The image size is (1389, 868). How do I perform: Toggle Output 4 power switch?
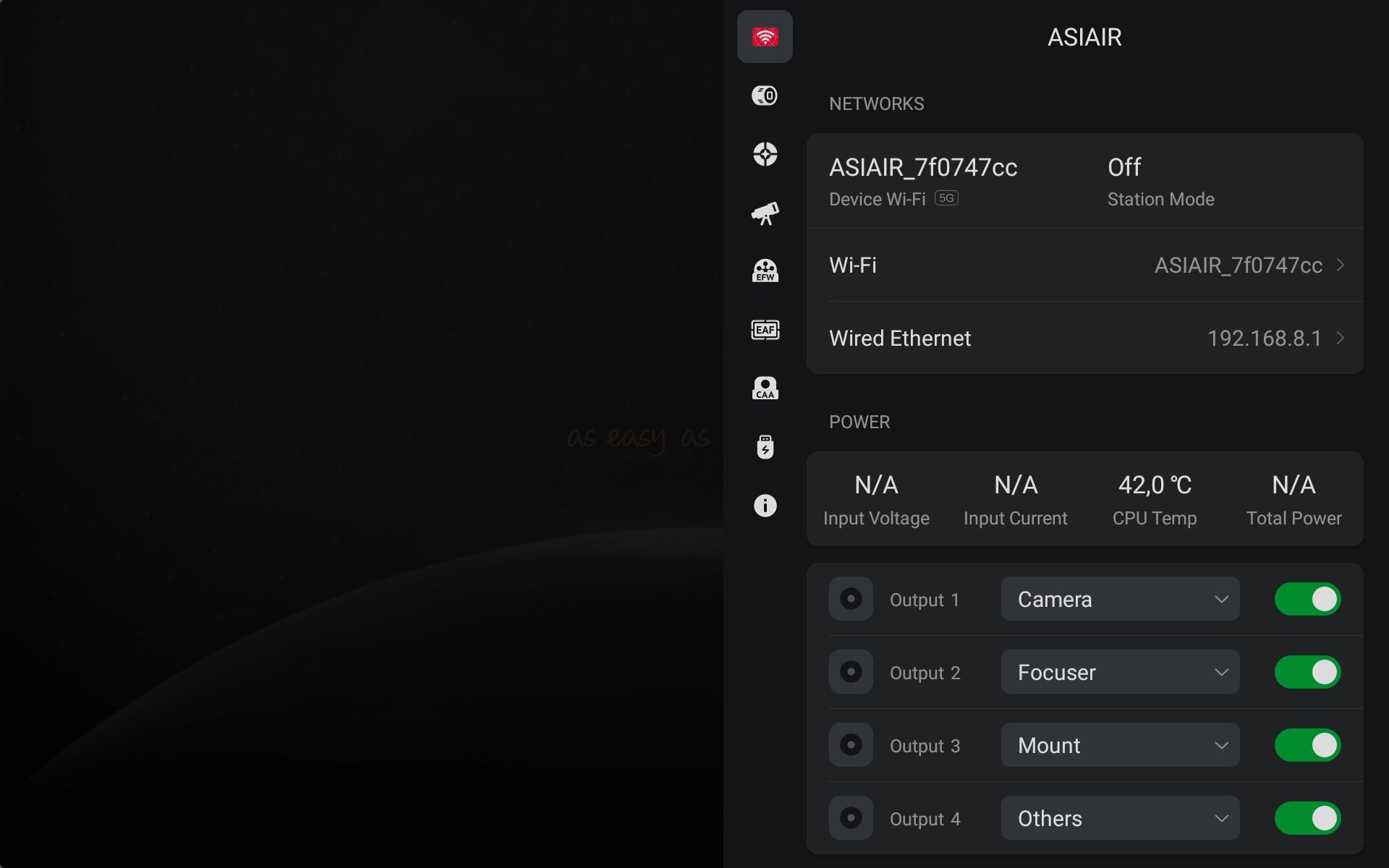click(x=1307, y=818)
